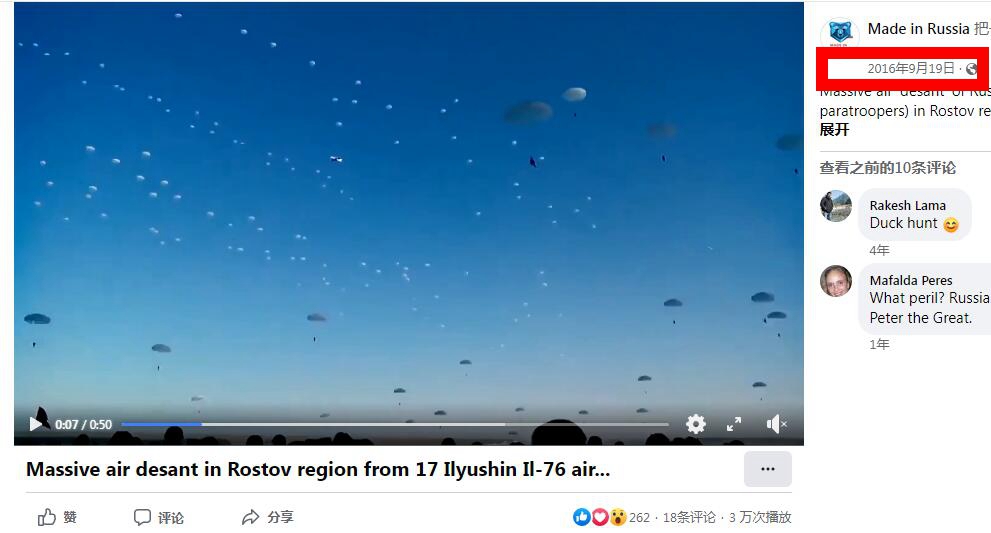This screenshot has width=991, height=533.
Task: Play the video with the play button
Action: (x=36, y=424)
